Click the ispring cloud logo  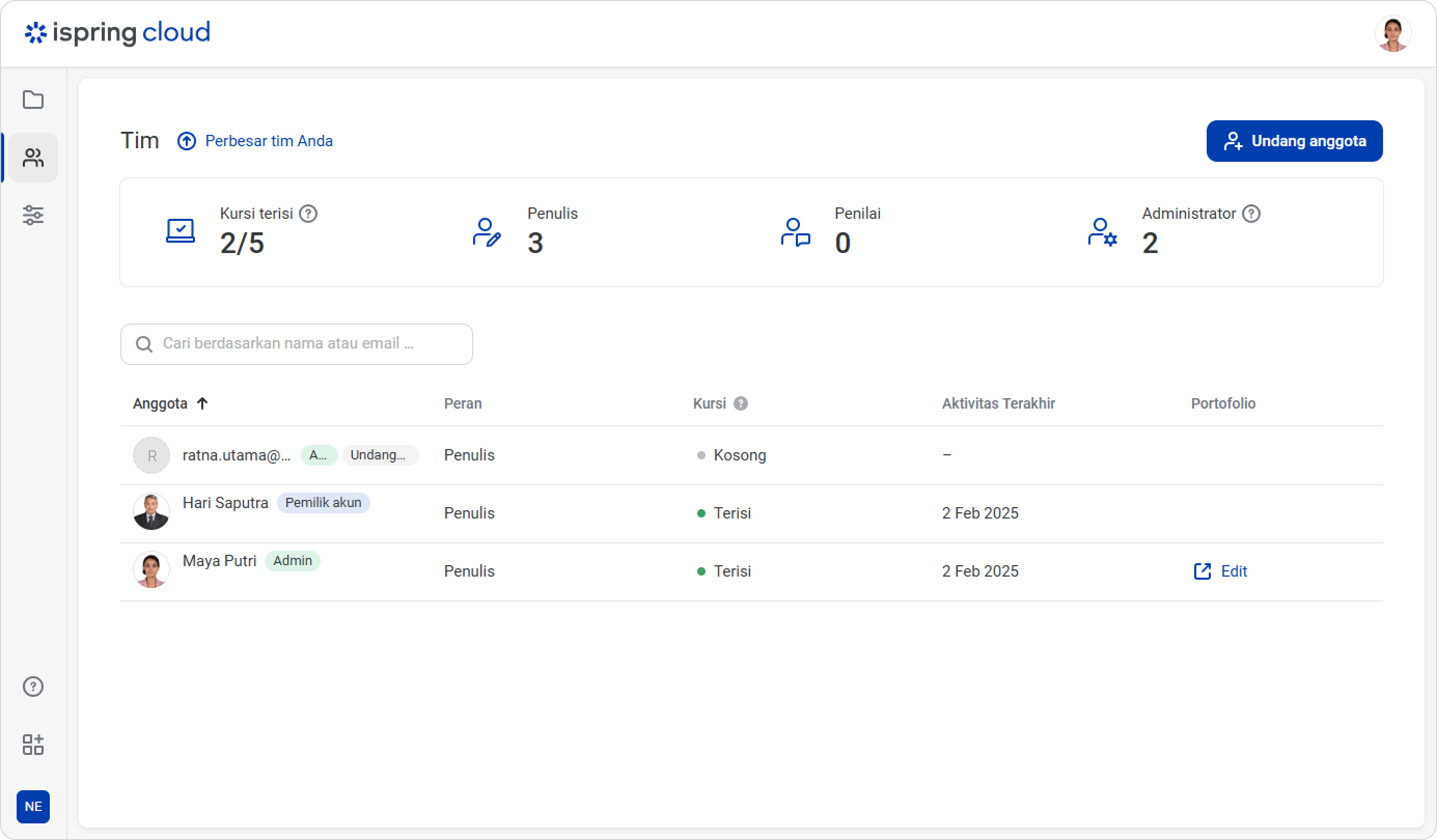[x=117, y=33]
